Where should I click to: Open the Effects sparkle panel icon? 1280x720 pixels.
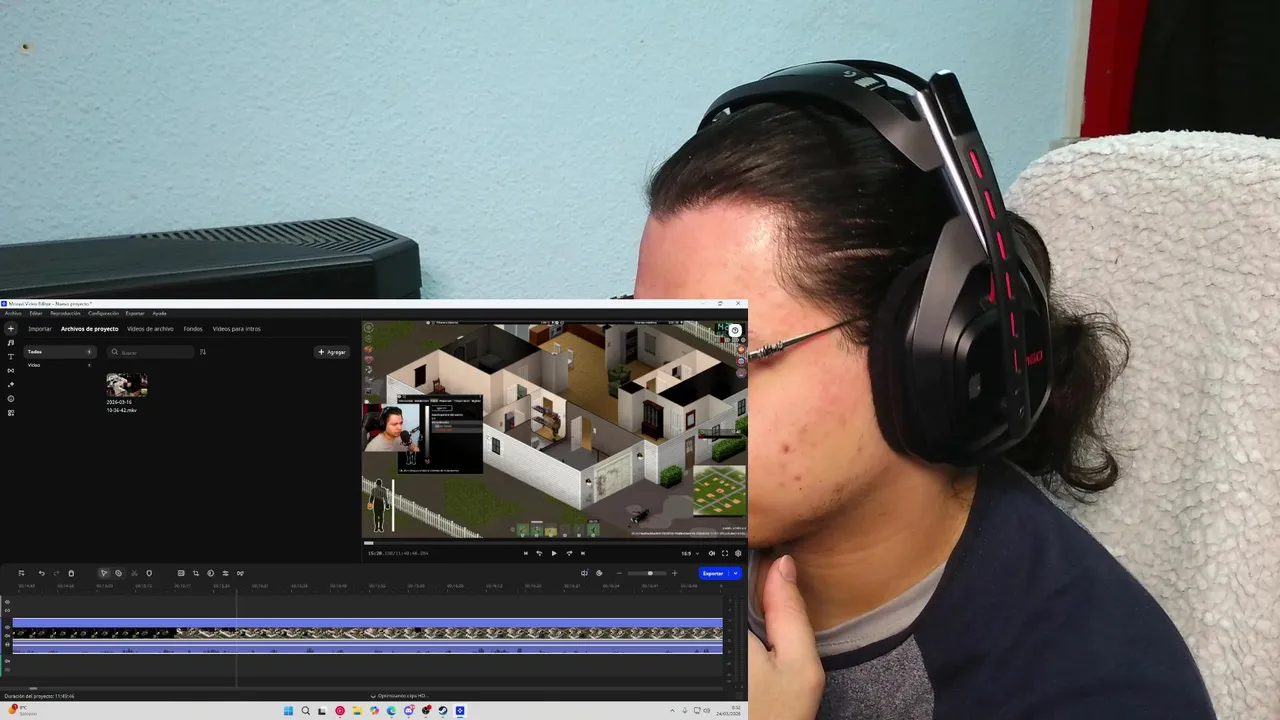coord(11,385)
